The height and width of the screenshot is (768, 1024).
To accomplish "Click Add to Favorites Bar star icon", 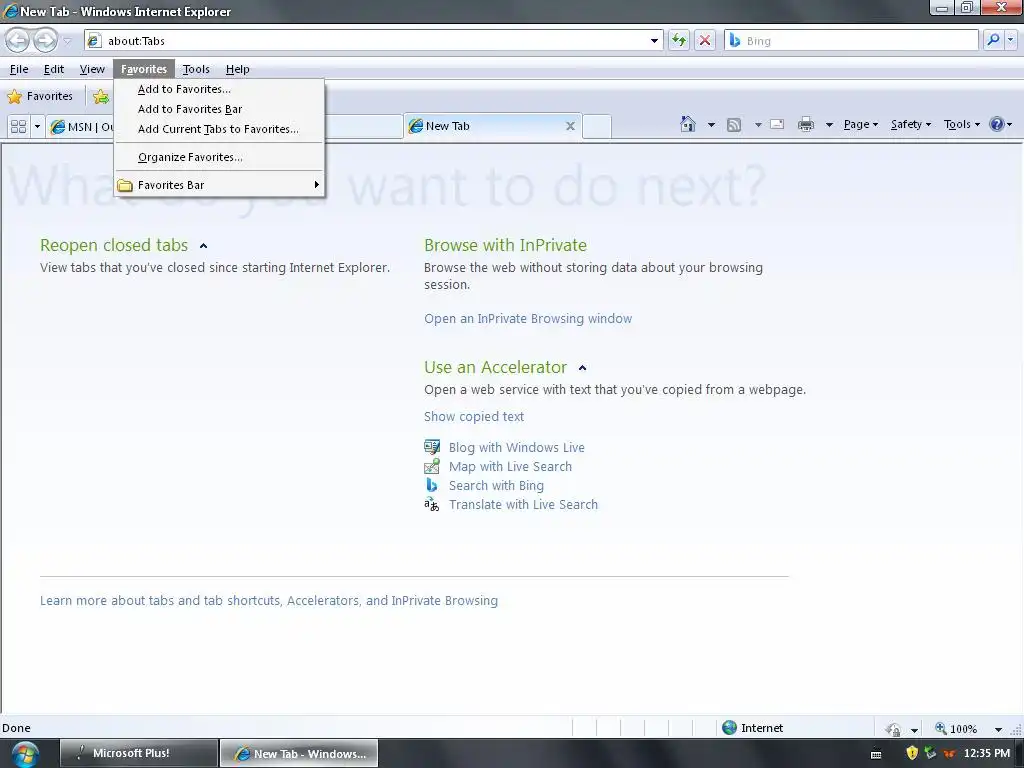I will click(101, 97).
